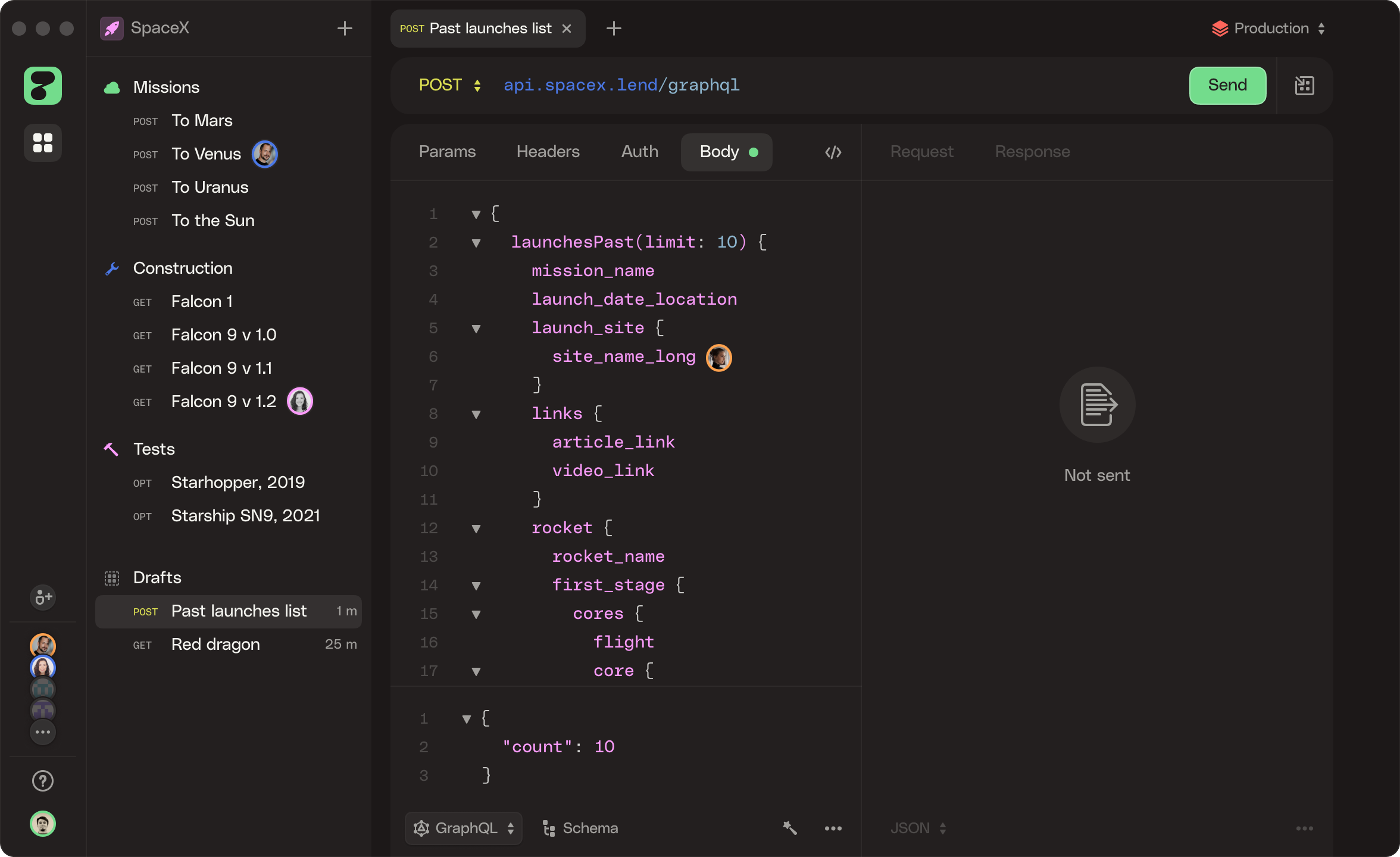Switch to the Headers tab
Image resolution: width=1400 pixels, height=857 pixels.
click(x=548, y=152)
